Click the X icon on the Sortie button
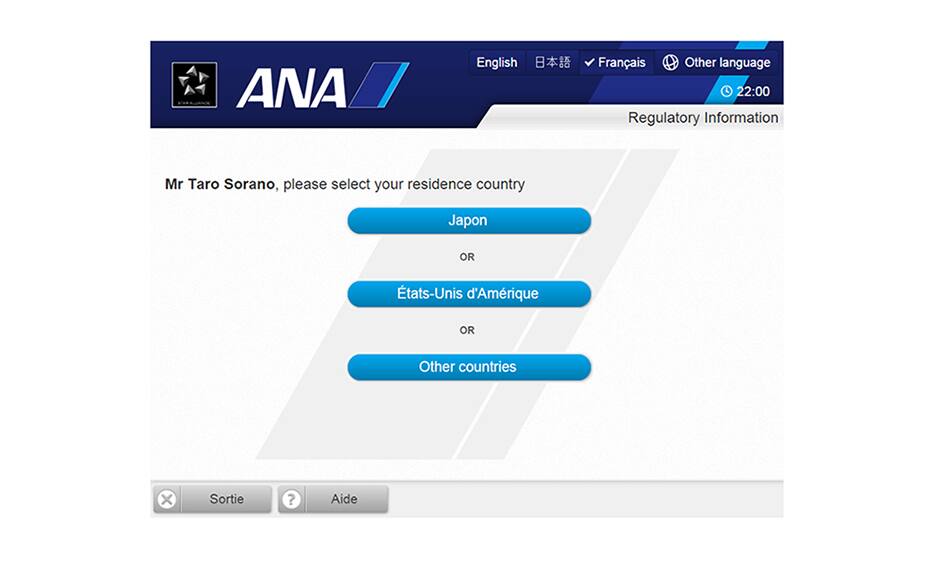930x575 pixels. (x=167, y=499)
